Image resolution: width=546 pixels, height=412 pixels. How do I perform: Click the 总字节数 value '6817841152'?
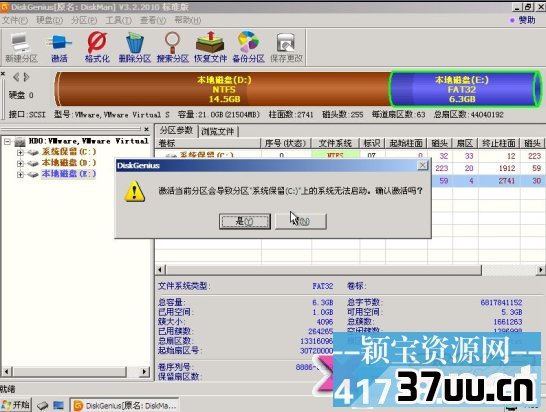pos(501,302)
